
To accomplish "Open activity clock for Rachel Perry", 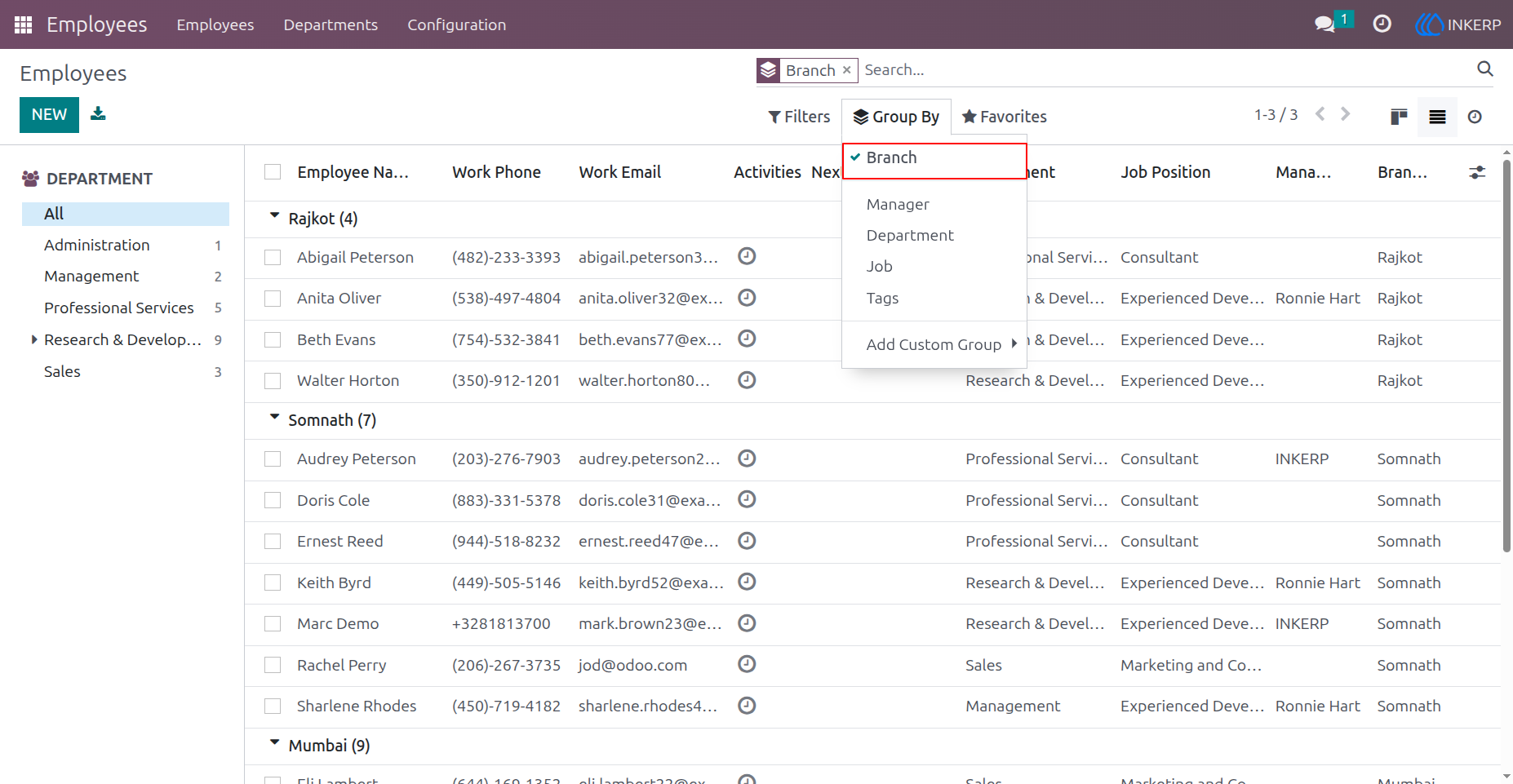I will (x=746, y=664).
